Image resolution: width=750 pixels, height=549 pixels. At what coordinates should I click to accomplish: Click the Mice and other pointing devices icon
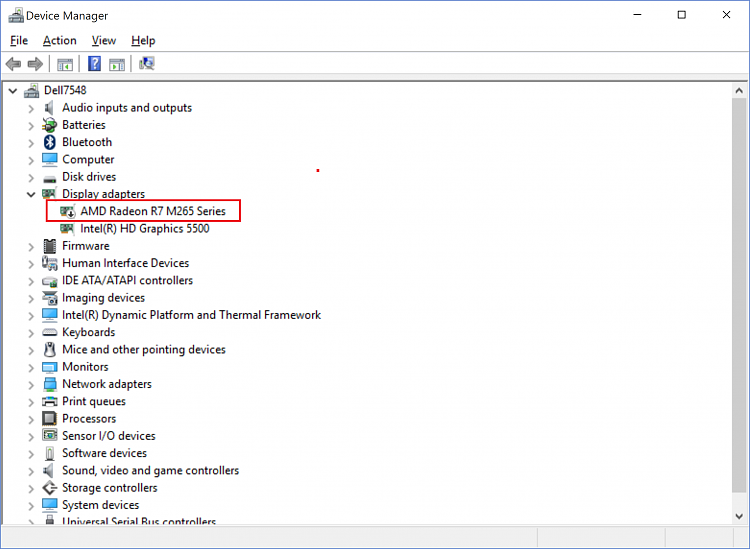[49, 350]
